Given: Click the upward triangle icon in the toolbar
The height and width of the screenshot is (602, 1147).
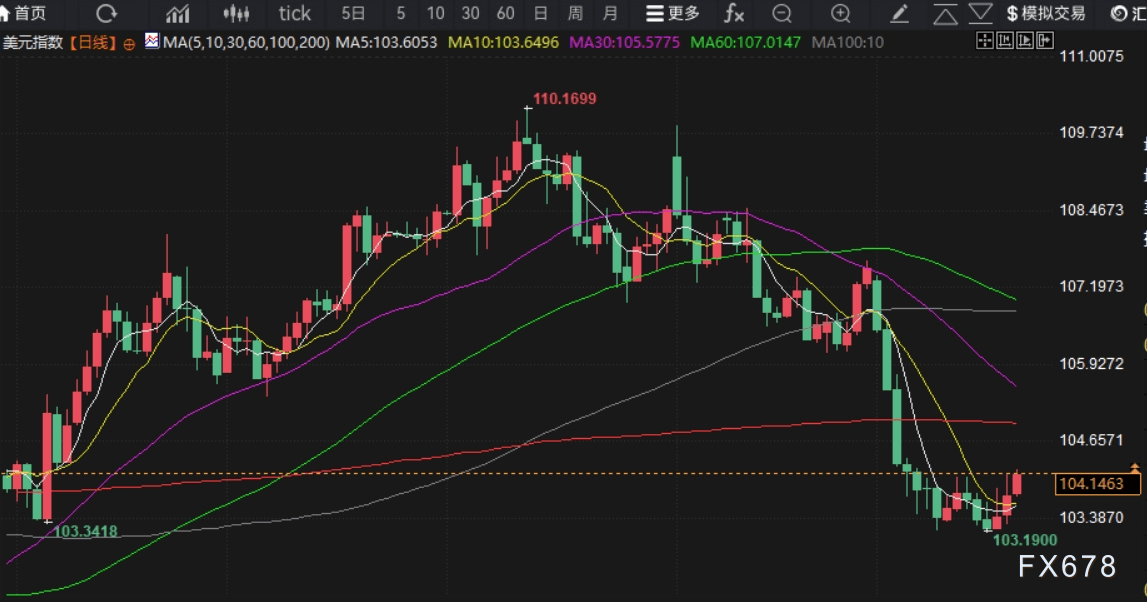Looking at the screenshot, I should click(945, 14).
